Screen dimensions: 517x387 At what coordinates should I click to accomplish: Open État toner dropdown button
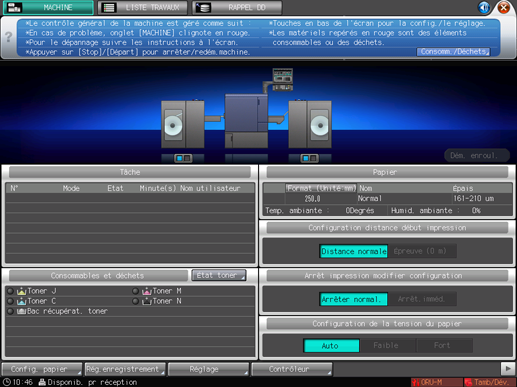click(x=219, y=275)
